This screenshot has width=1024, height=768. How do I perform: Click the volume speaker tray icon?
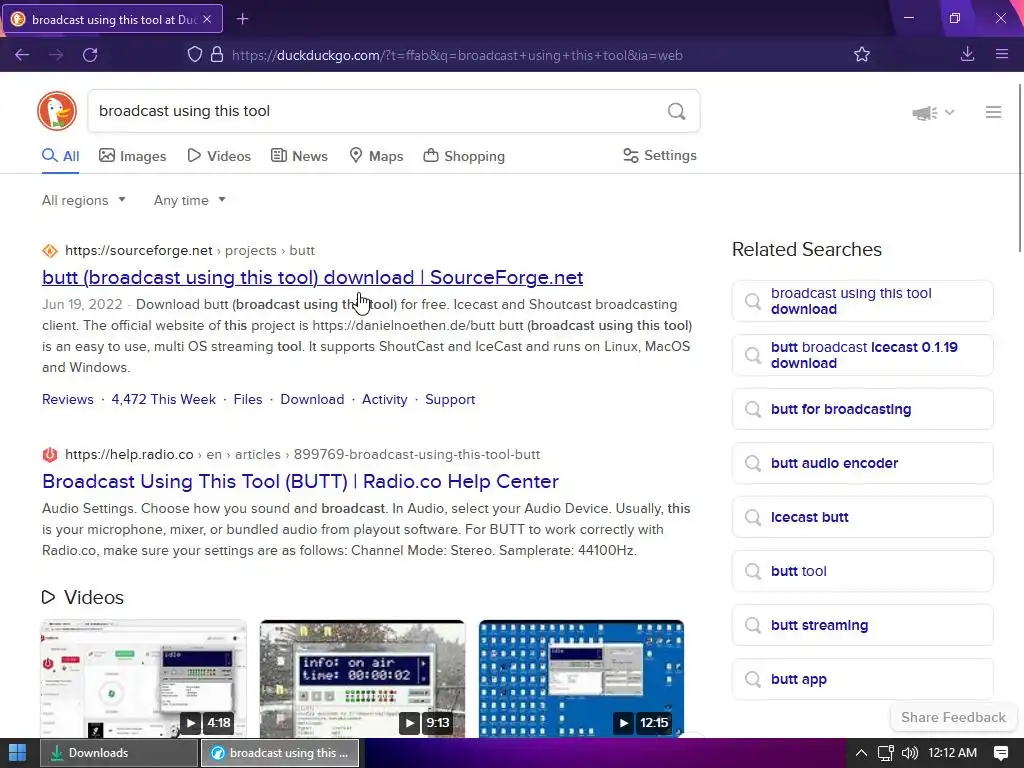click(909, 753)
